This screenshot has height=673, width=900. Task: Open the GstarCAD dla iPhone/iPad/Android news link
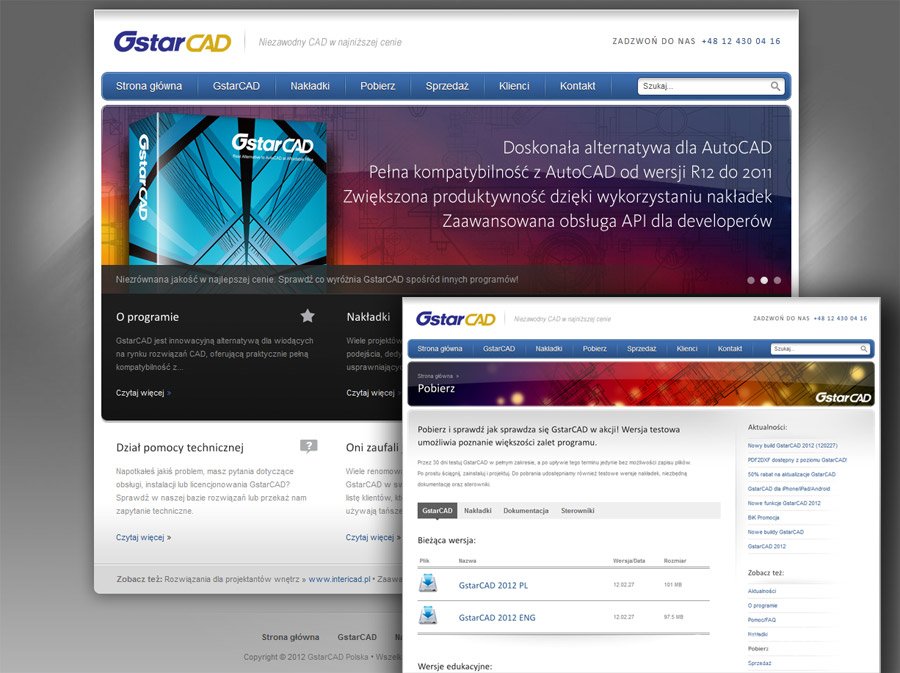(789, 489)
